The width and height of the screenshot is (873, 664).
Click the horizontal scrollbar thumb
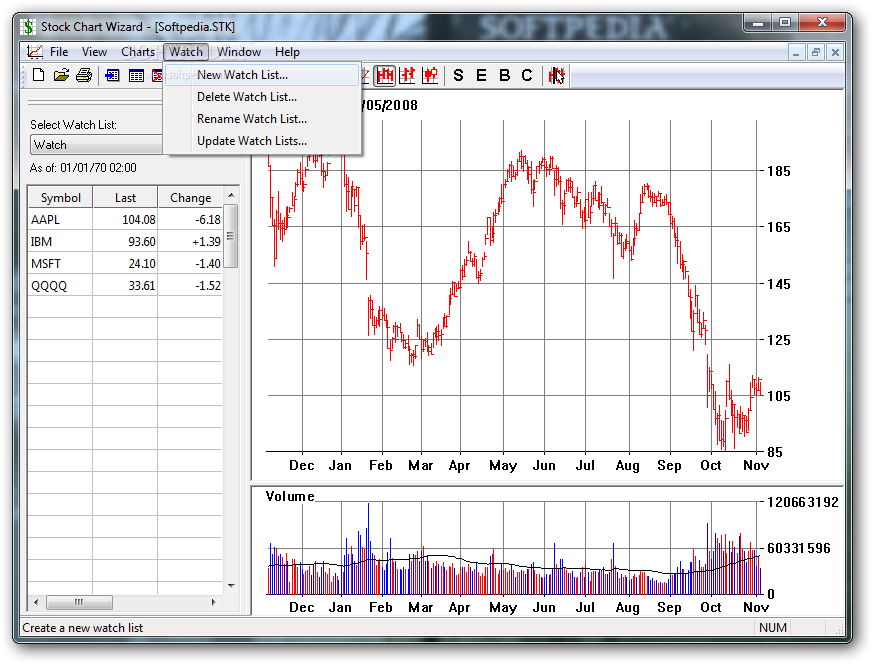[79, 602]
